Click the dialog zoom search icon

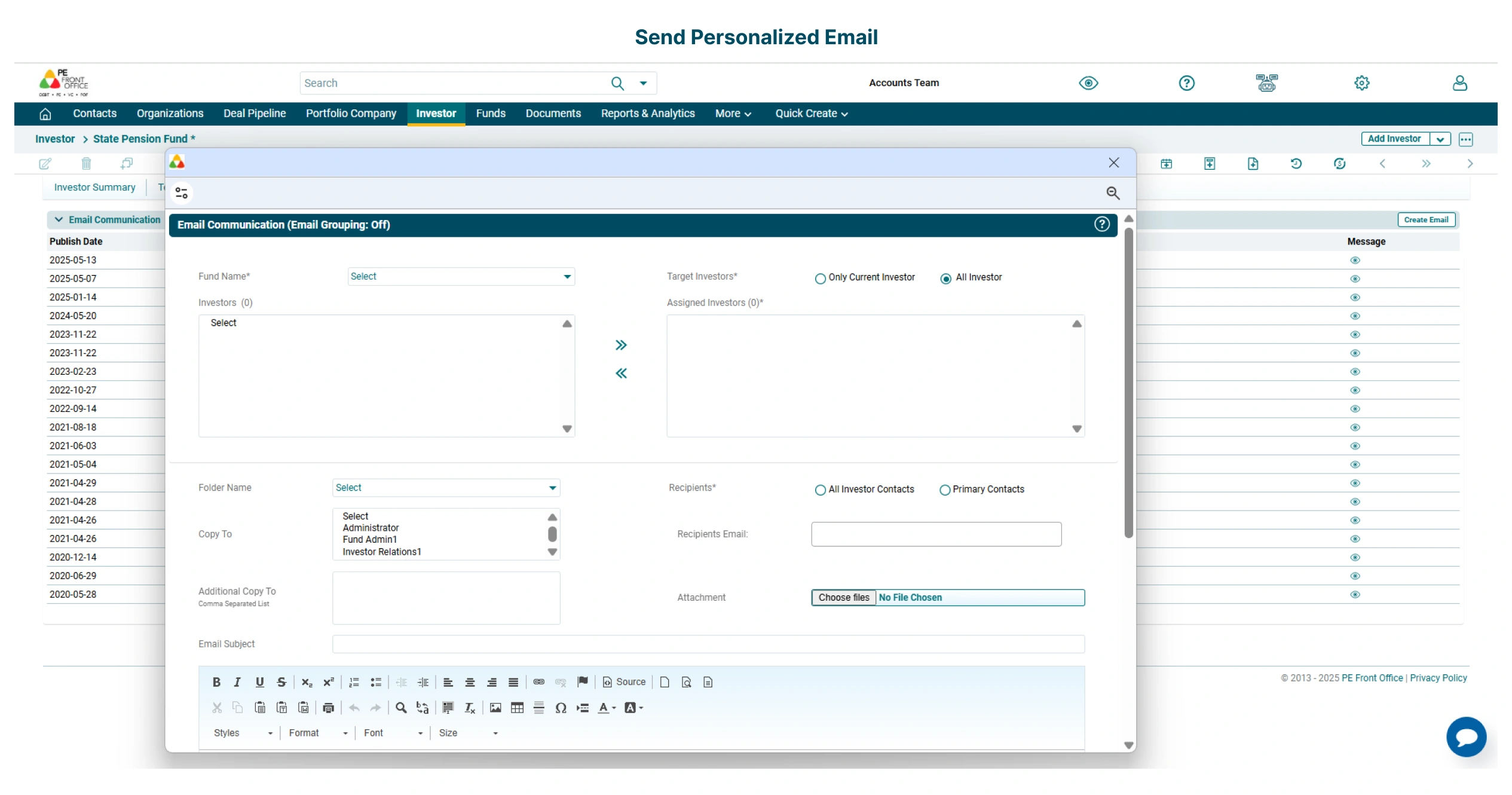pos(1113,193)
